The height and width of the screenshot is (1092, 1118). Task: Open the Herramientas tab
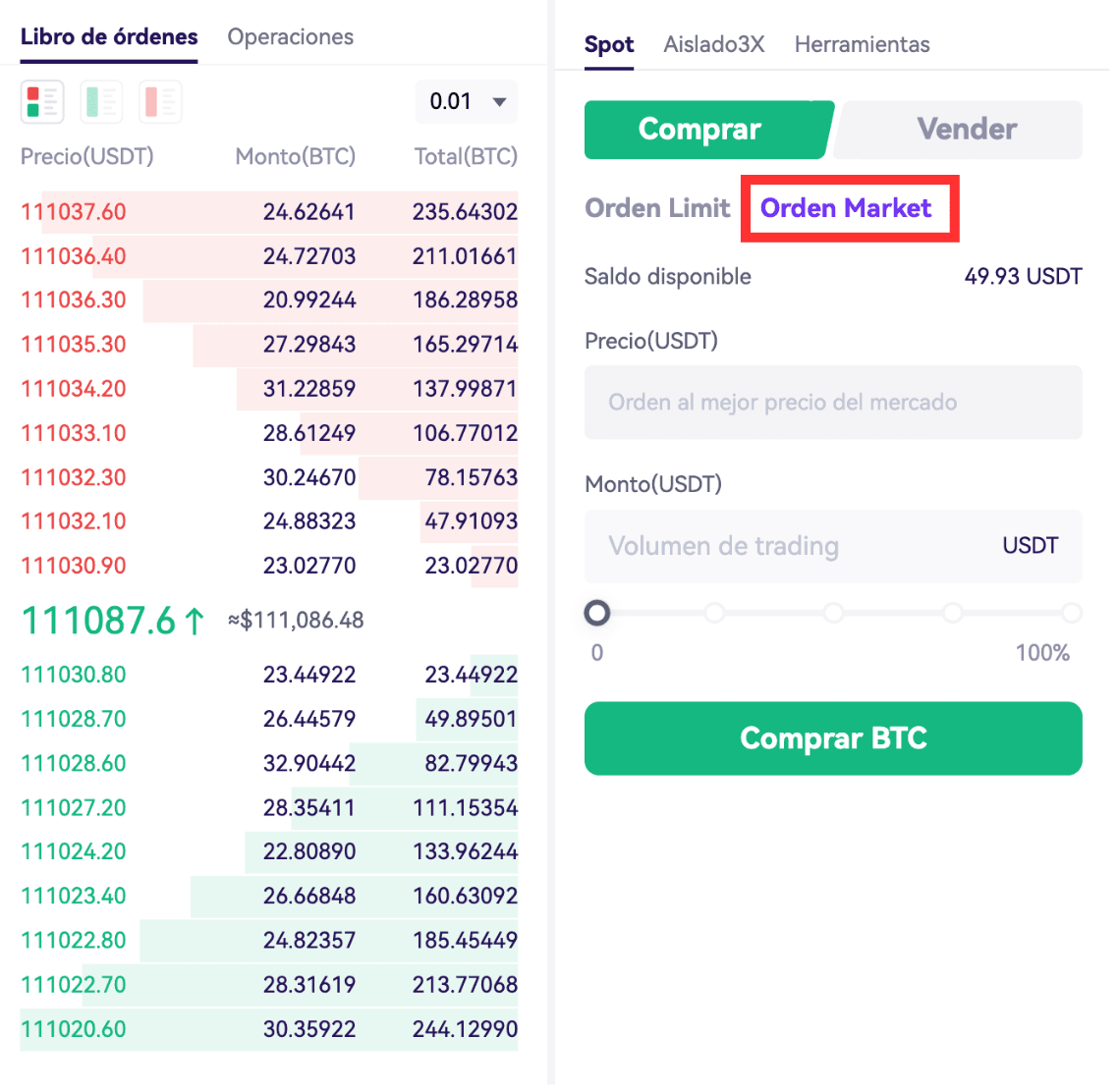(862, 45)
